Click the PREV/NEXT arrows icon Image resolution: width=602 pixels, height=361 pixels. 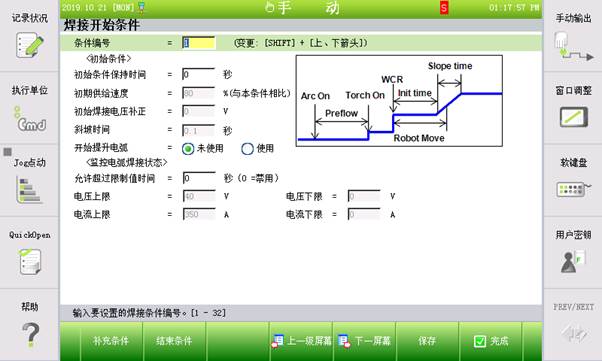(x=573, y=333)
